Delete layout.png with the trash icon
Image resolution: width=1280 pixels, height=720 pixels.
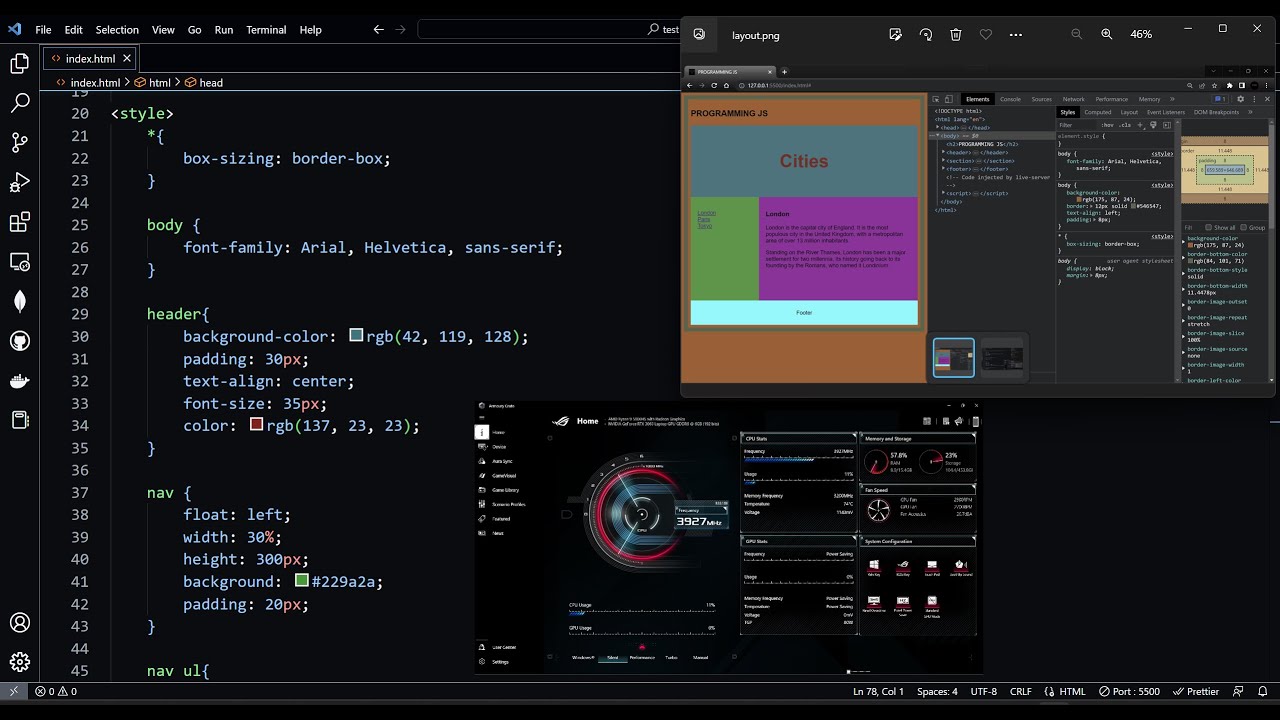(956, 34)
